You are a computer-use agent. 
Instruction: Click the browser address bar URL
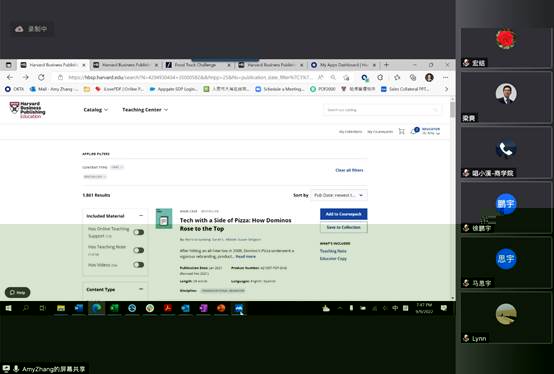[x=190, y=77]
